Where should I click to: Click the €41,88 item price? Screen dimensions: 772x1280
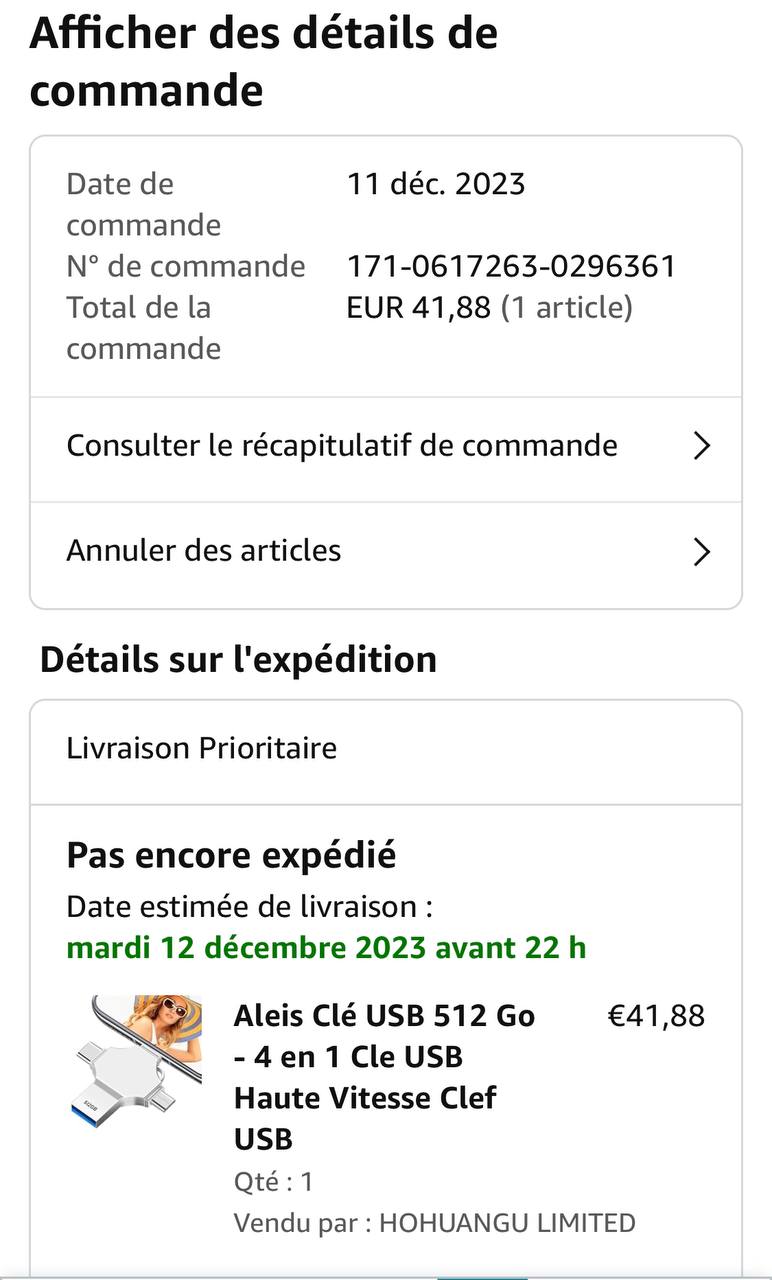tap(656, 1016)
